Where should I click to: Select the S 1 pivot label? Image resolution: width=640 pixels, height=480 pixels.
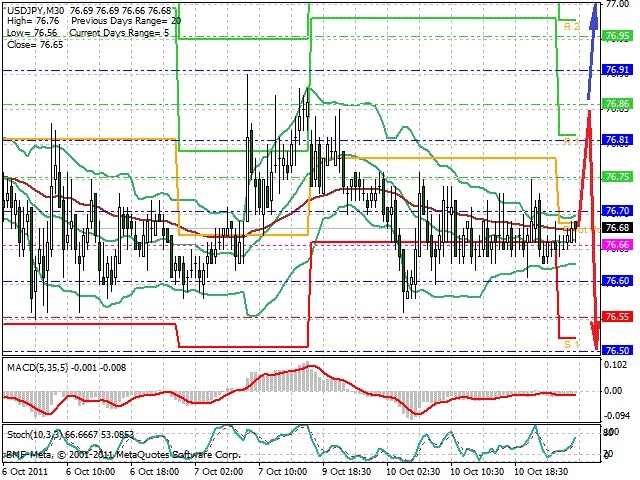pyautogui.click(x=571, y=344)
